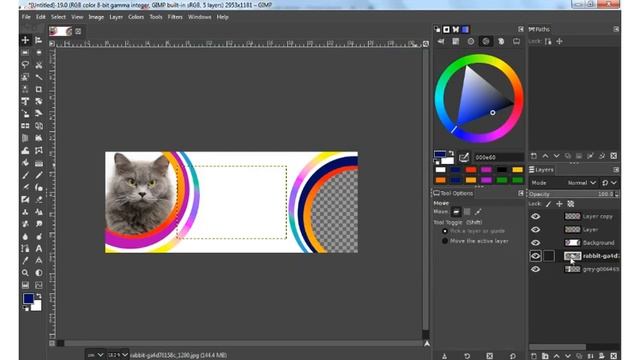The image size is (640, 360).
Task: Set Move tool to affect path
Action: pos(478,211)
